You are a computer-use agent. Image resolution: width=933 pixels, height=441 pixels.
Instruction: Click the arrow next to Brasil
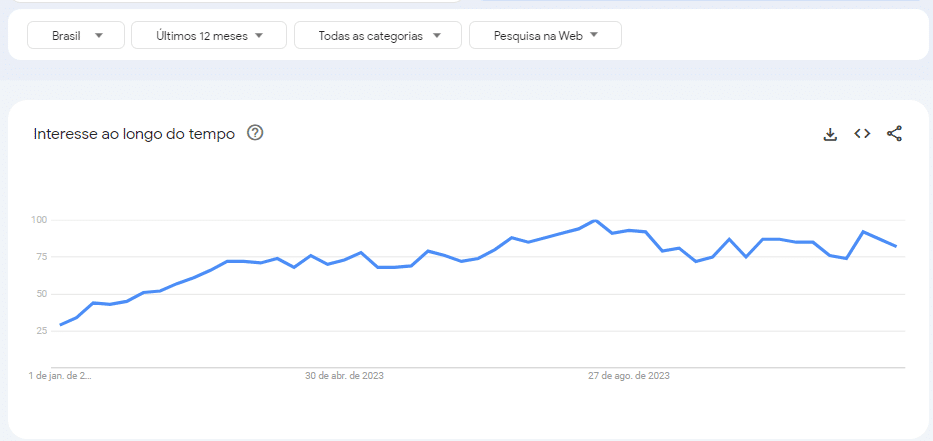pyautogui.click(x=99, y=36)
